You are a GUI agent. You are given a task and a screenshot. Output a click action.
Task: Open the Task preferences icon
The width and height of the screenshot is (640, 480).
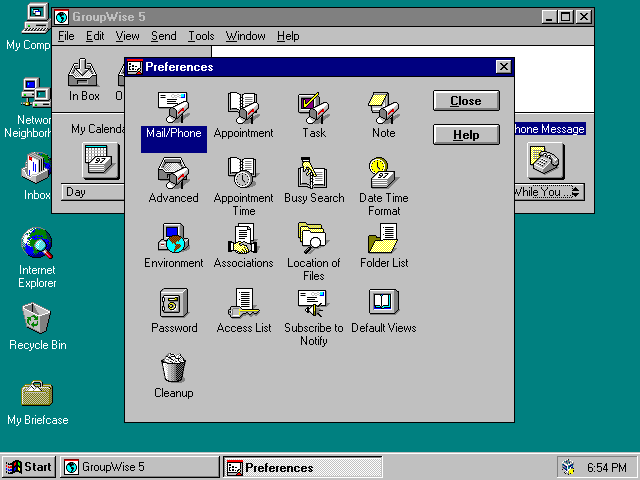point(313,108)
